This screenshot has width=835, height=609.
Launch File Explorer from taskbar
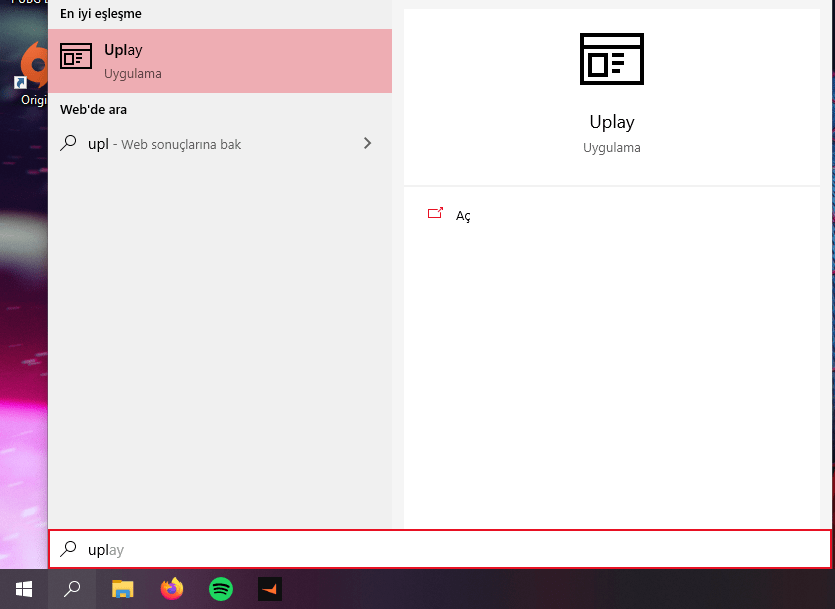pyautogui.click(x=122, y=589)
